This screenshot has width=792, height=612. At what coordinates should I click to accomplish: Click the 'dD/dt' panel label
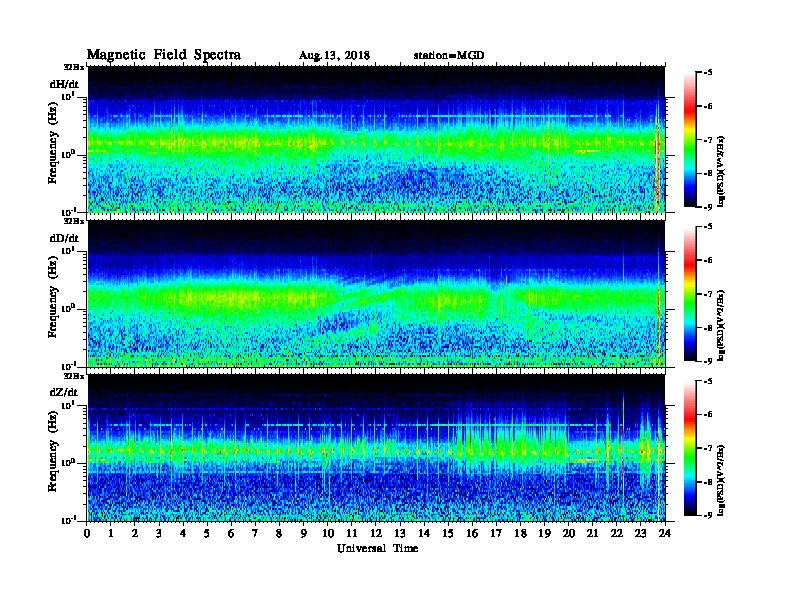(64, 238)
